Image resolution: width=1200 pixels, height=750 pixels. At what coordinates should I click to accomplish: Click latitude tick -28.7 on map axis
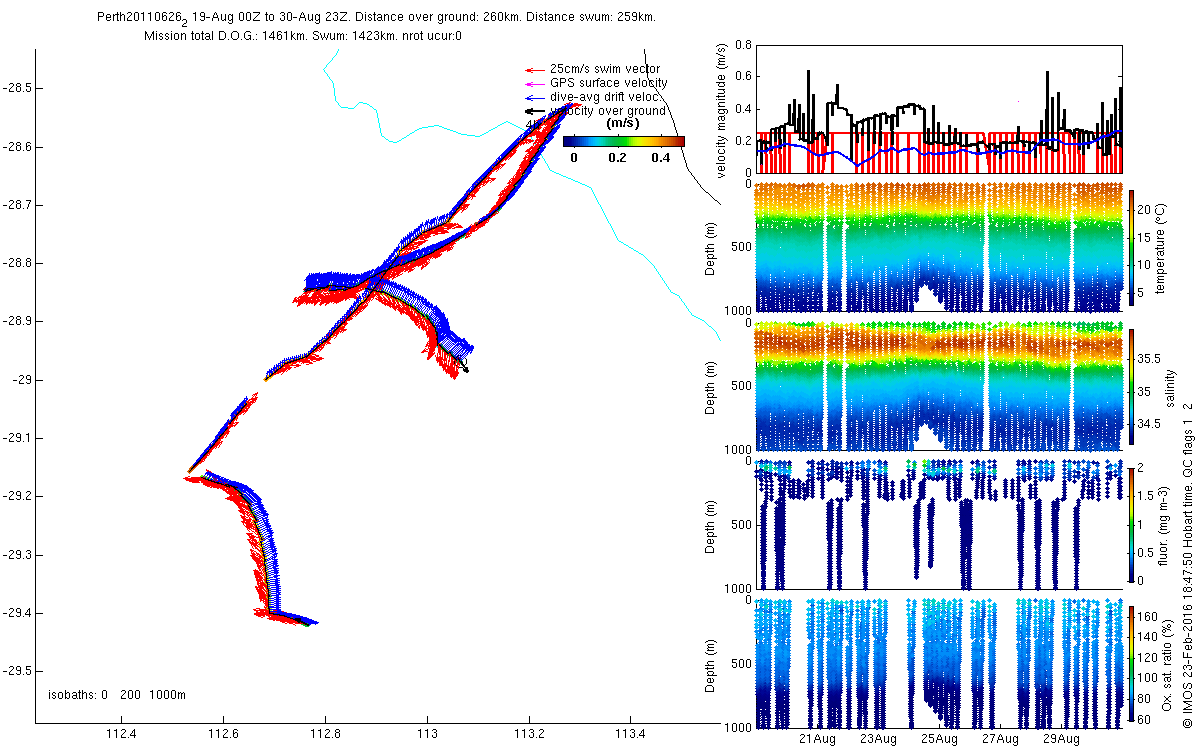click(16, 205)
